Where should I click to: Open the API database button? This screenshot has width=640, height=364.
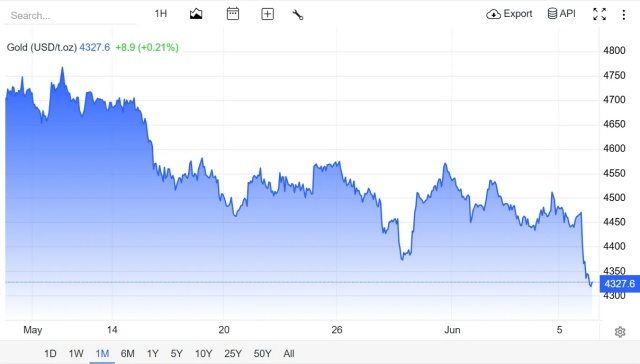(561, 14)
